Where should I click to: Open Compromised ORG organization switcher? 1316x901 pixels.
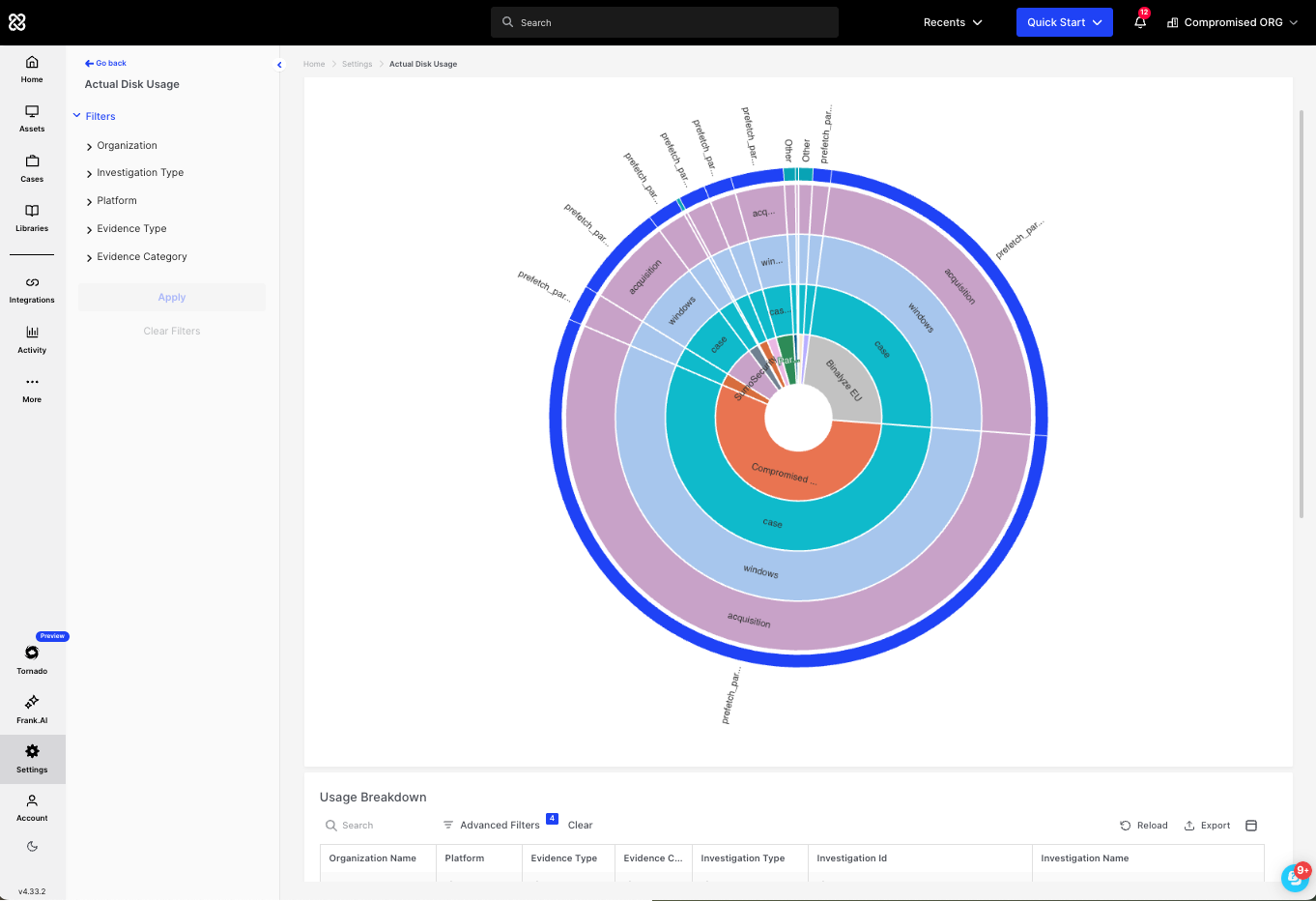pyautogui.click(x=1232, y=22)
